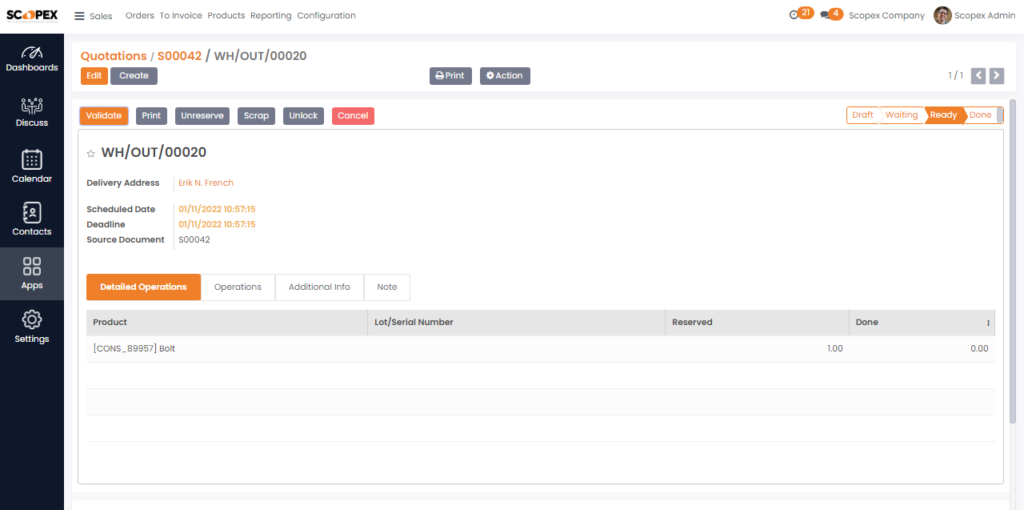
Task: Open the Apps sidebar icon
Action: (32, 274)
